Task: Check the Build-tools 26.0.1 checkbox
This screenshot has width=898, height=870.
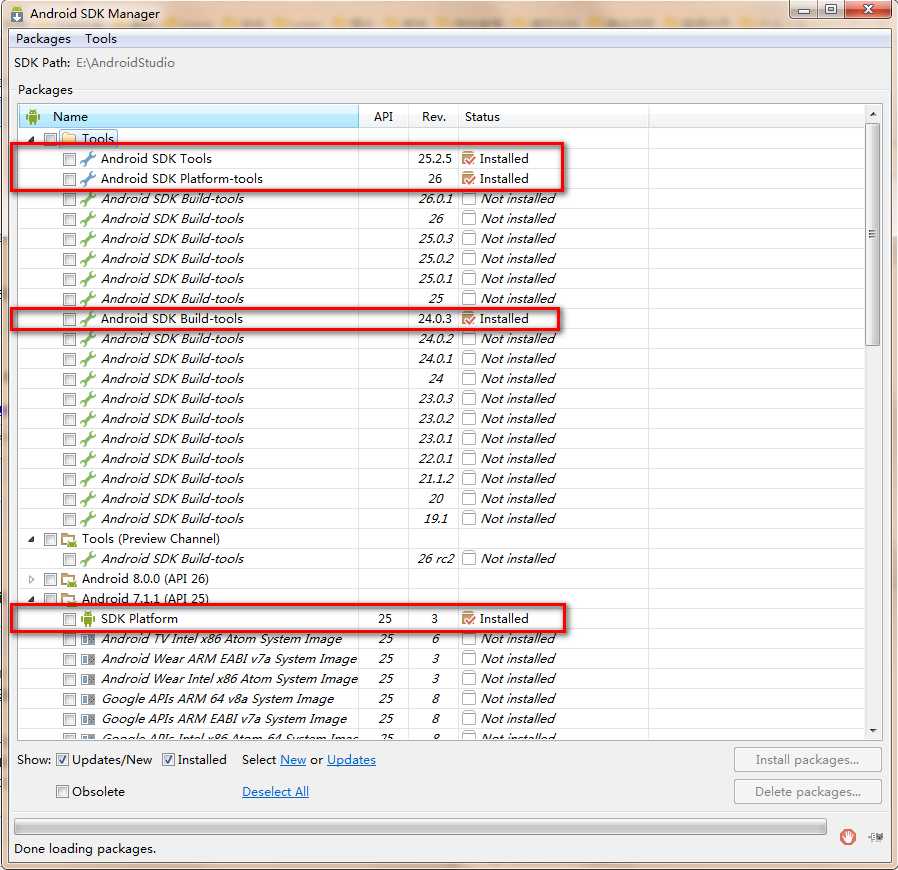Action: [69, 199]
